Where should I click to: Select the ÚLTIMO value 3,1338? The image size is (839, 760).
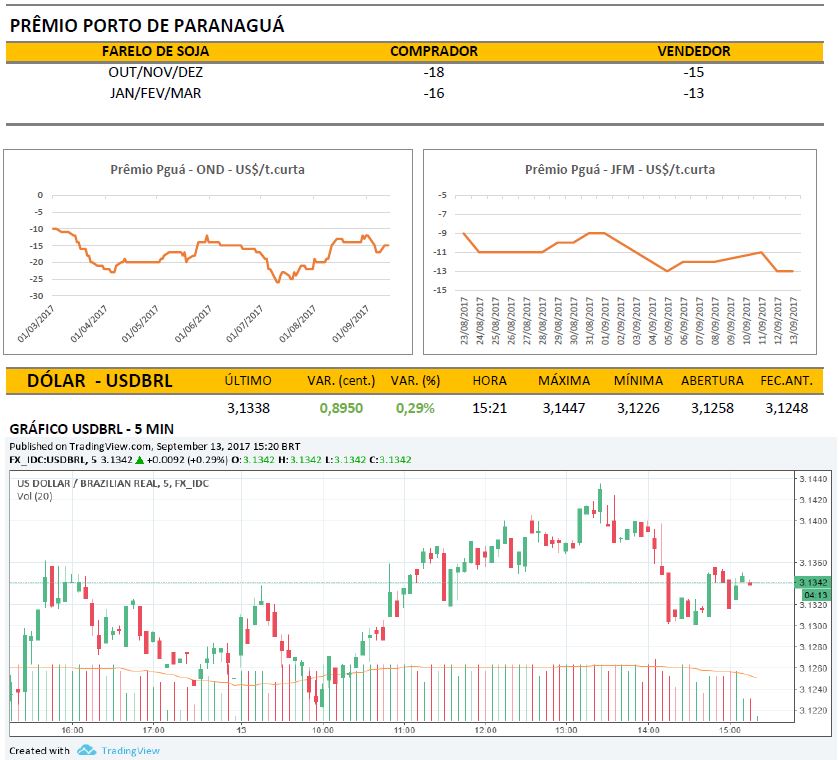pos(245,408)
